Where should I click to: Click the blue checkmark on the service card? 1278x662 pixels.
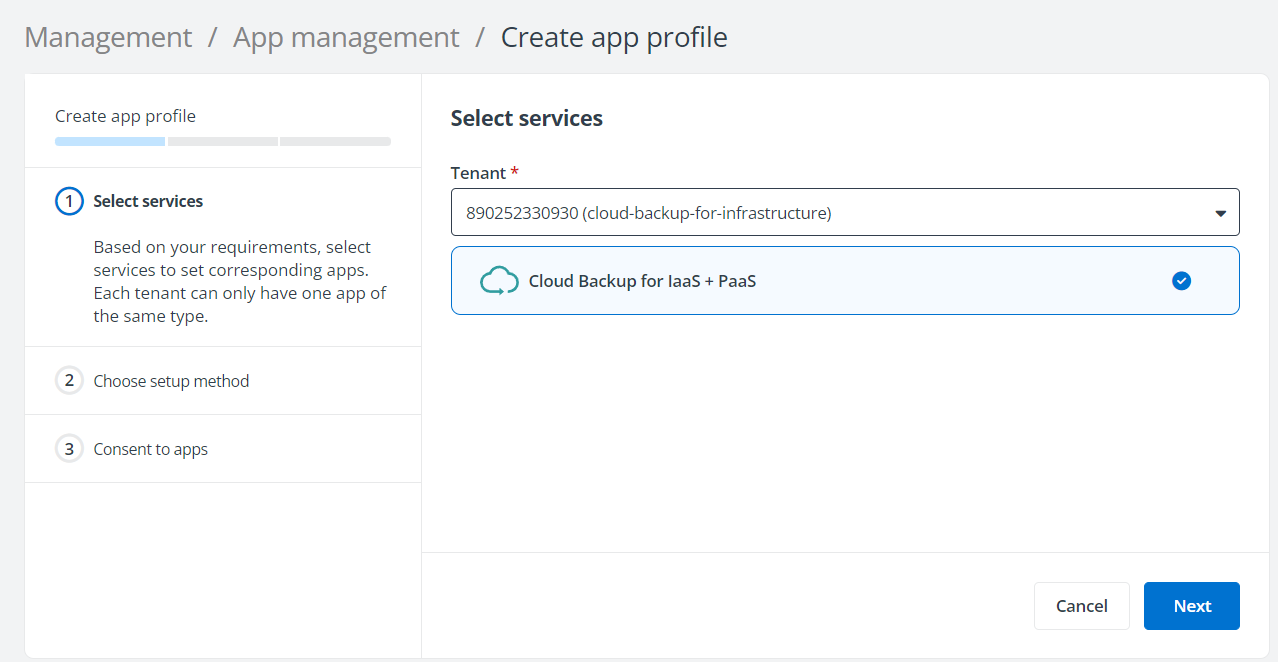(1181, 281)
